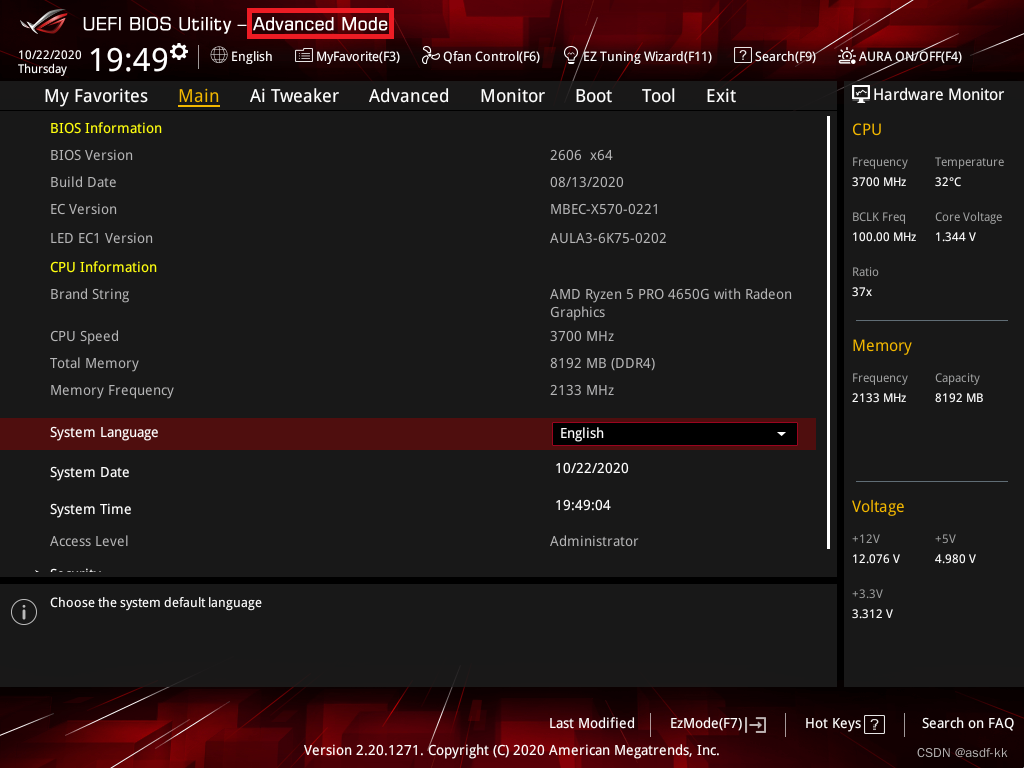Click the AMD Ryzen 5 PRO 4650G brand string
This screenshot has width=1024, height=768.
(671, 303)
